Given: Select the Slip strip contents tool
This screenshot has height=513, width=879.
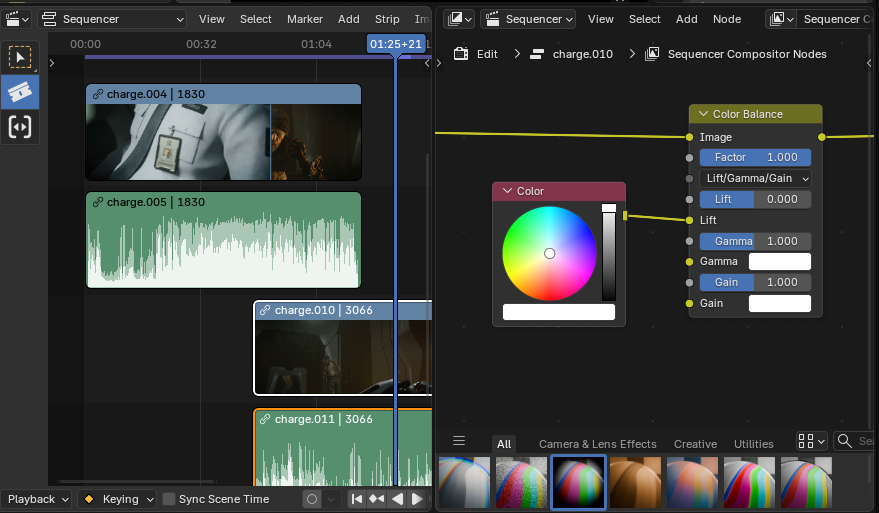Looking at the screenshot, I should 20,127.
